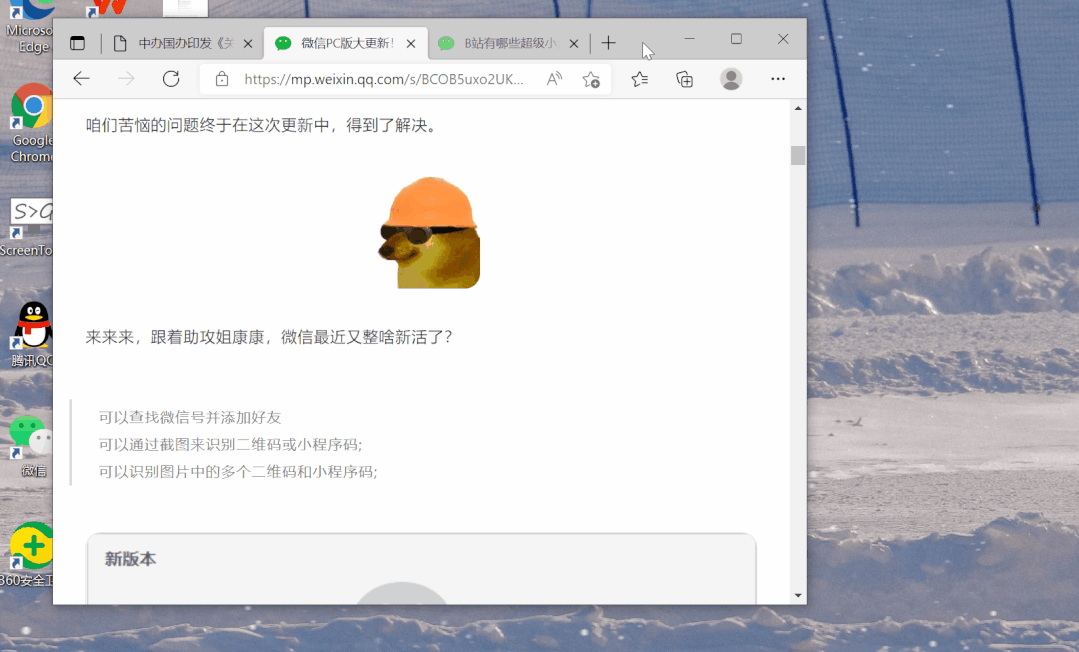Open the Favorites hub in Edge toolbar
Image resolution: width=1079 pixels, height=652 pixels.
pos(639,79)
